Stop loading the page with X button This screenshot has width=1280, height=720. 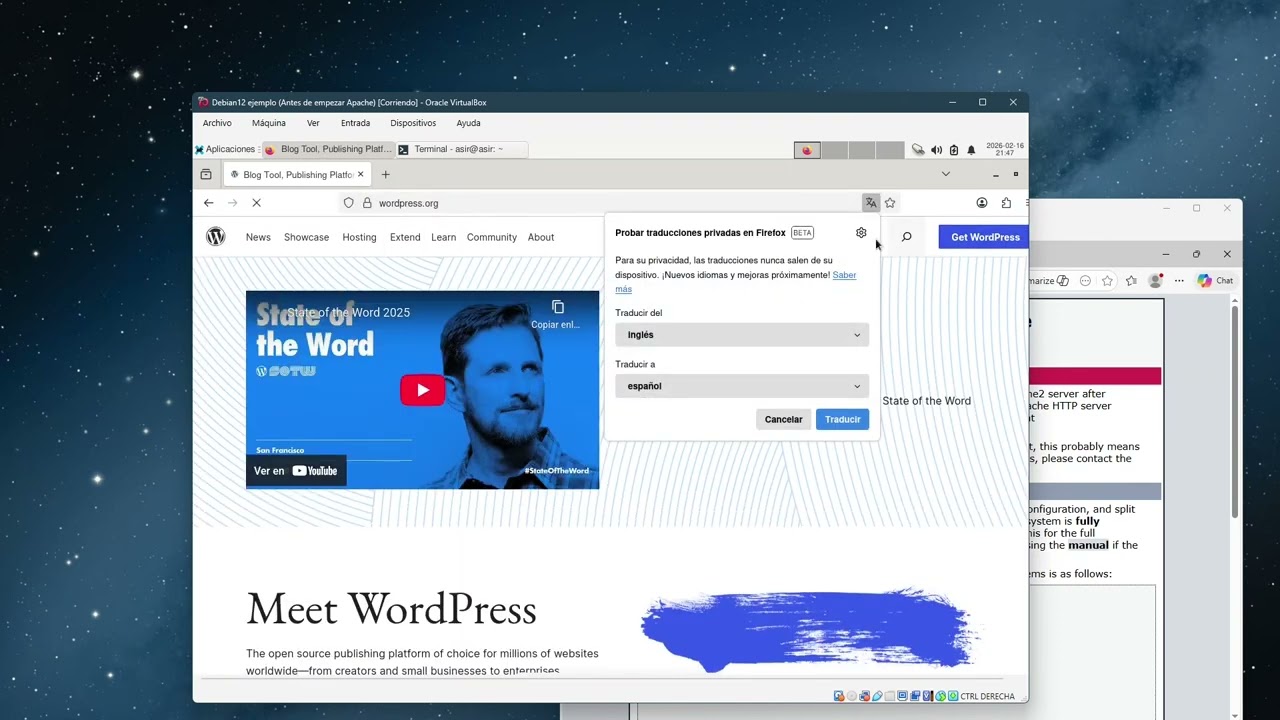point(256,203)
